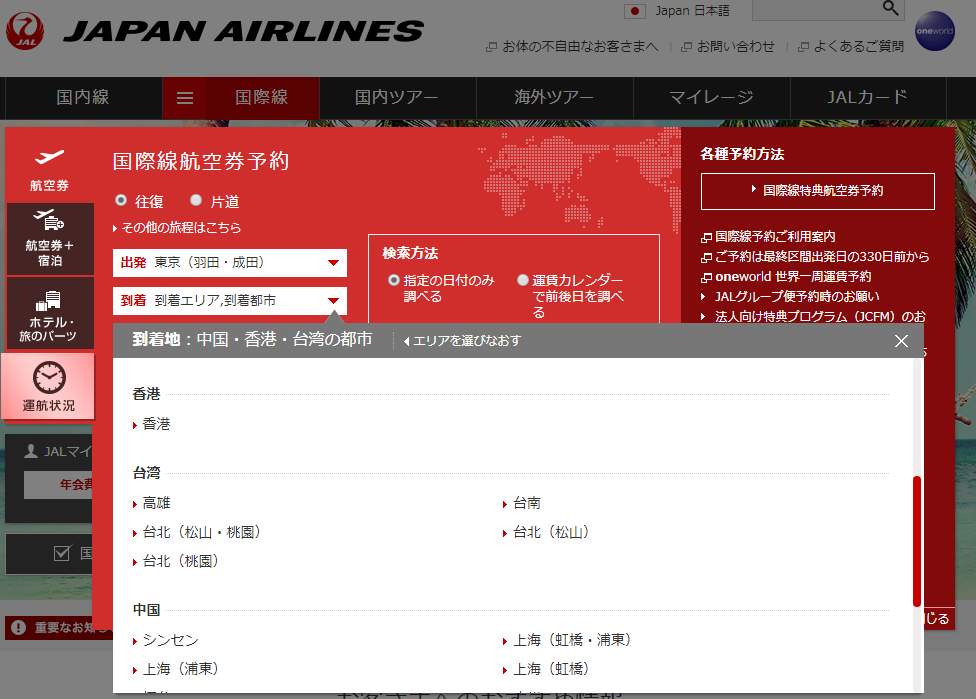This screenshot has width=976, height=699.
Task: Select the Japan flag region icon
Action: (634, 11)
